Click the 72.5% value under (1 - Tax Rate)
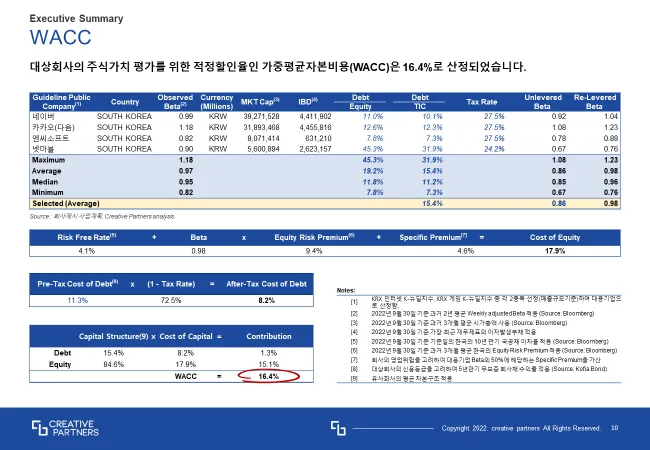Image resolution: width=650 pixels, height=450 pixels. click(171, 300)
